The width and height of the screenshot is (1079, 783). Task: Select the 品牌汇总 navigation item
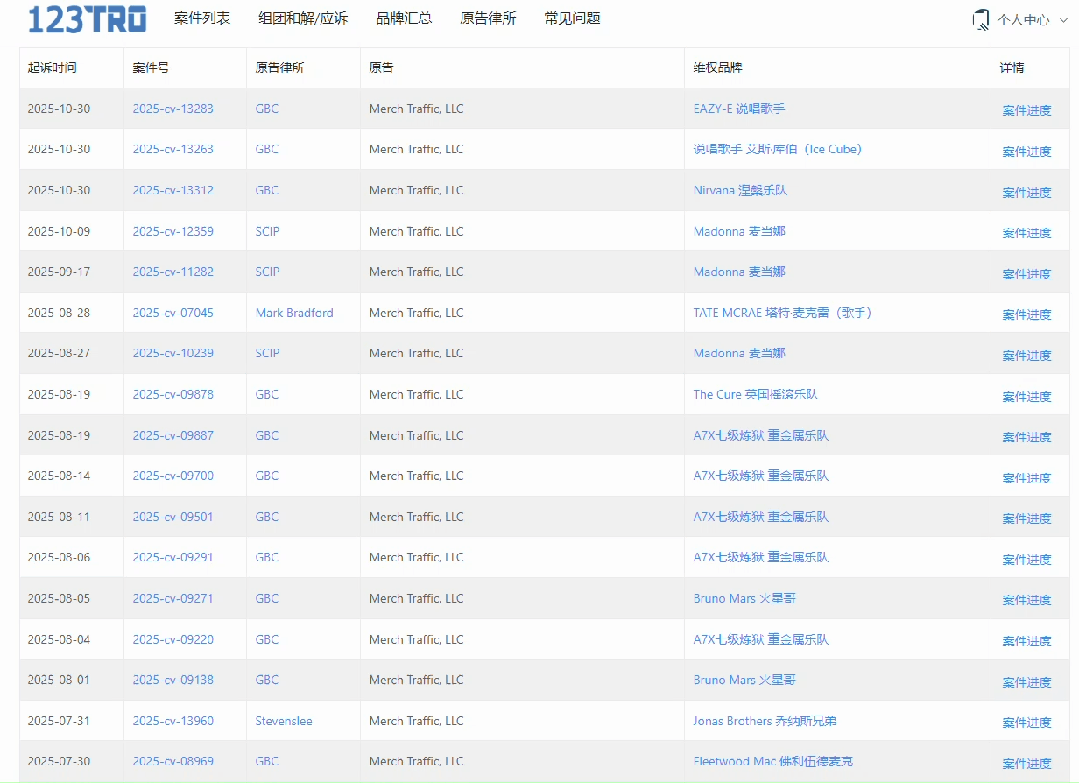coord(404,18)
